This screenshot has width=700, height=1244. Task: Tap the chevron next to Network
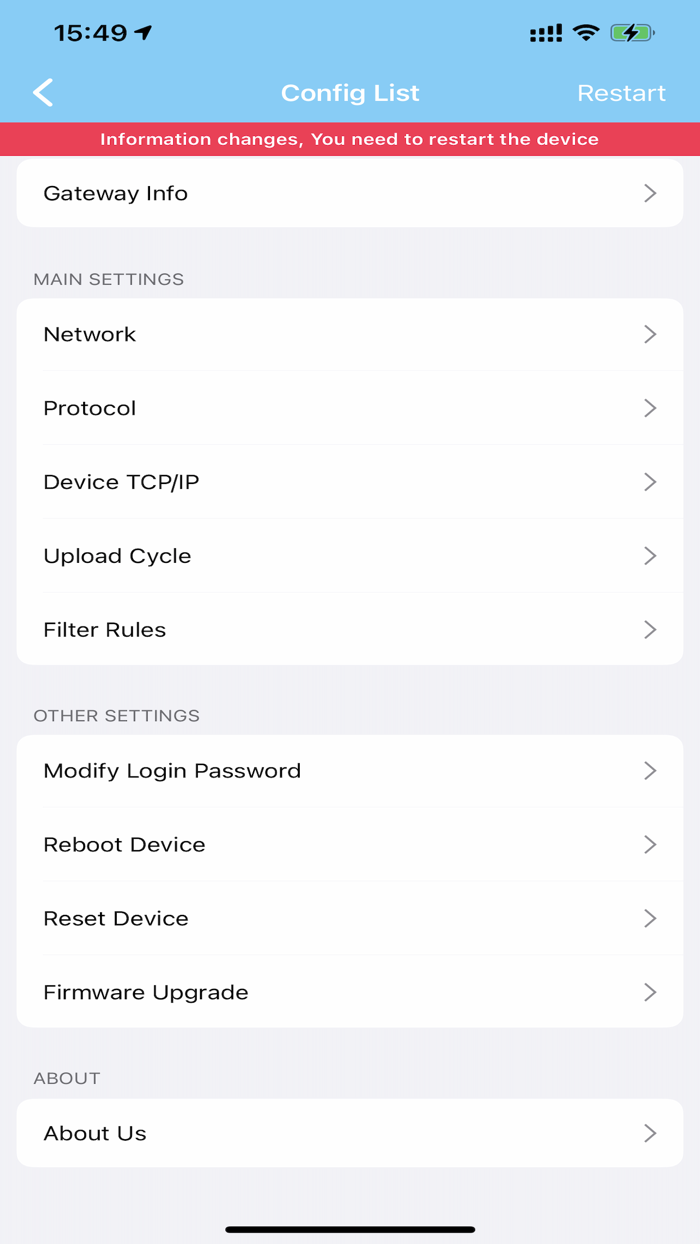tap(651, 334)
